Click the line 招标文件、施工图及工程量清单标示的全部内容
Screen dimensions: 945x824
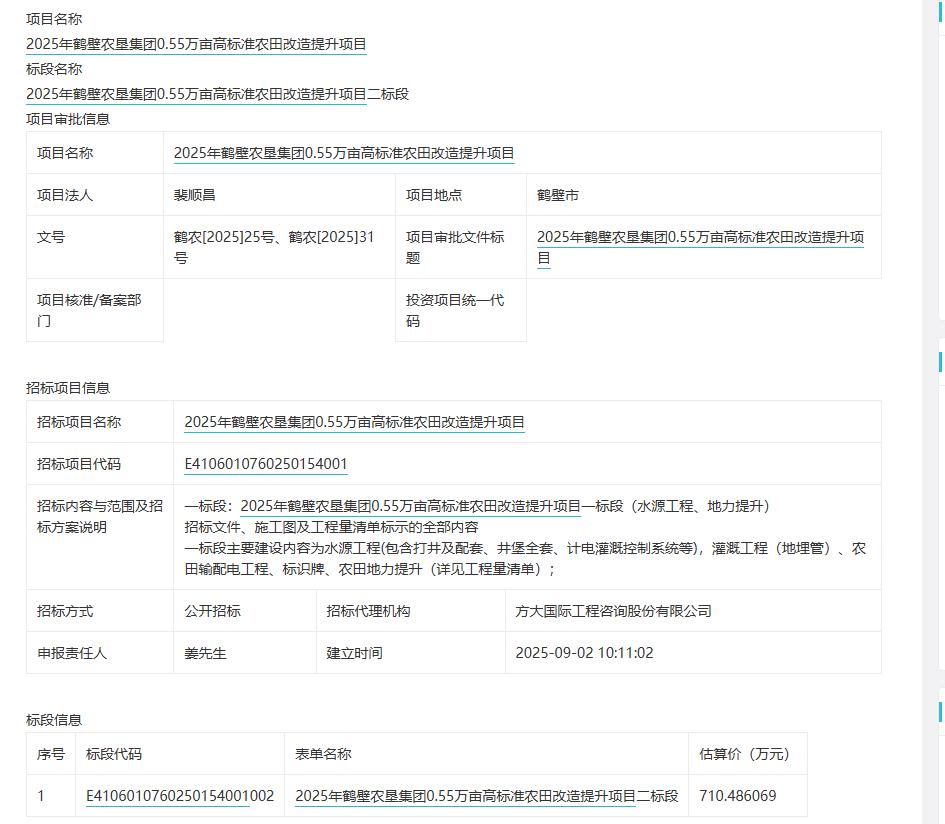point(331,527)
